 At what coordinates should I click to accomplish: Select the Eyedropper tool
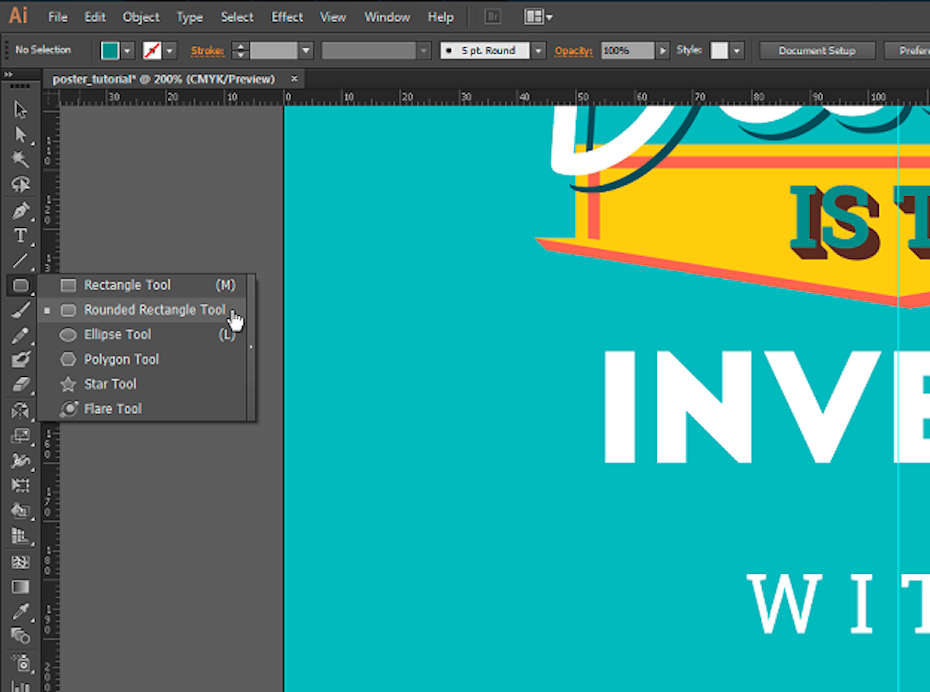[20, 611]
